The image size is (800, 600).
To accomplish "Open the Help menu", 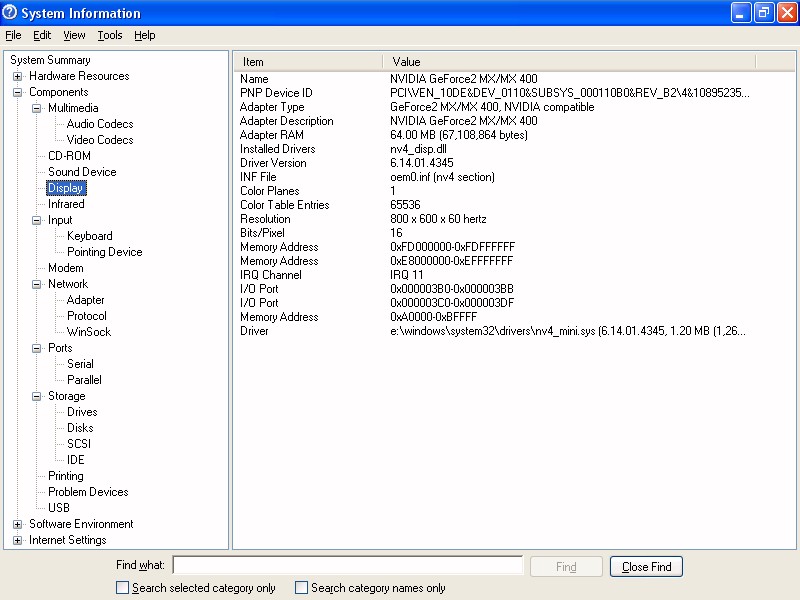I will tap(145, 35).
